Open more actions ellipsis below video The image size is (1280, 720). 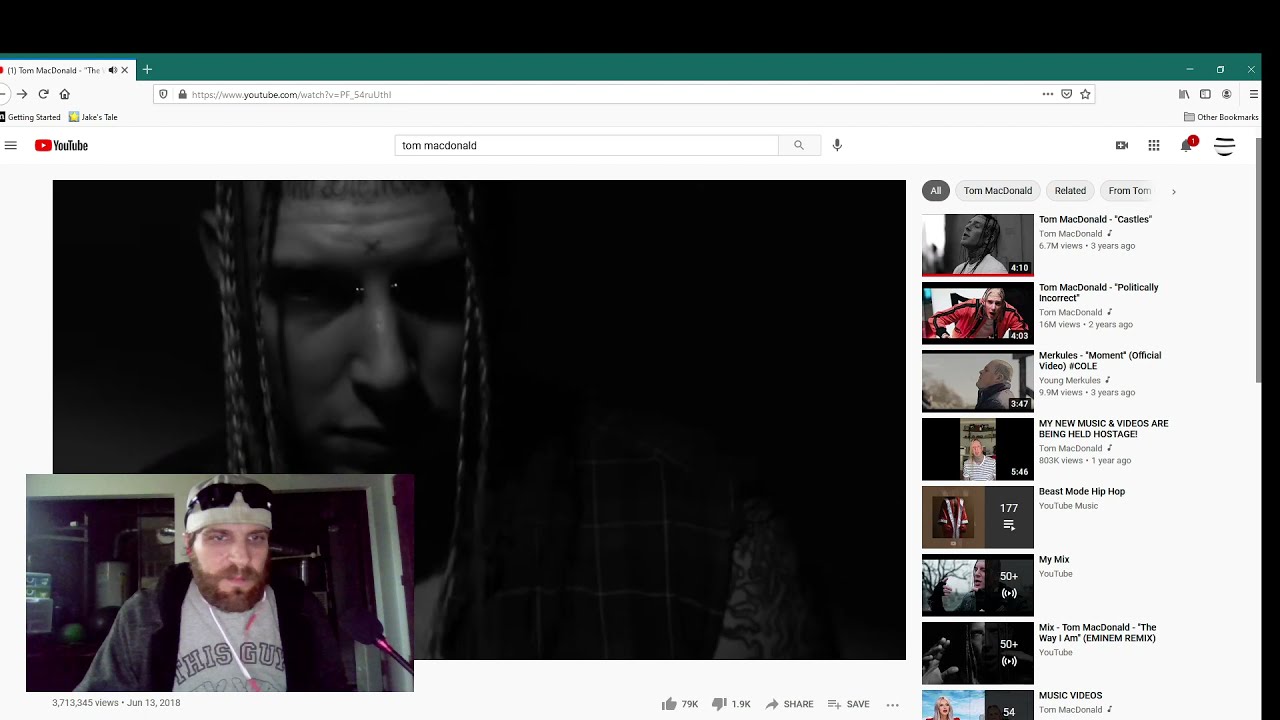893,704
